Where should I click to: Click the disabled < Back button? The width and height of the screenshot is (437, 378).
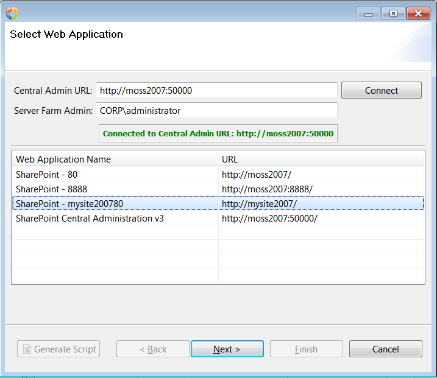153,349
